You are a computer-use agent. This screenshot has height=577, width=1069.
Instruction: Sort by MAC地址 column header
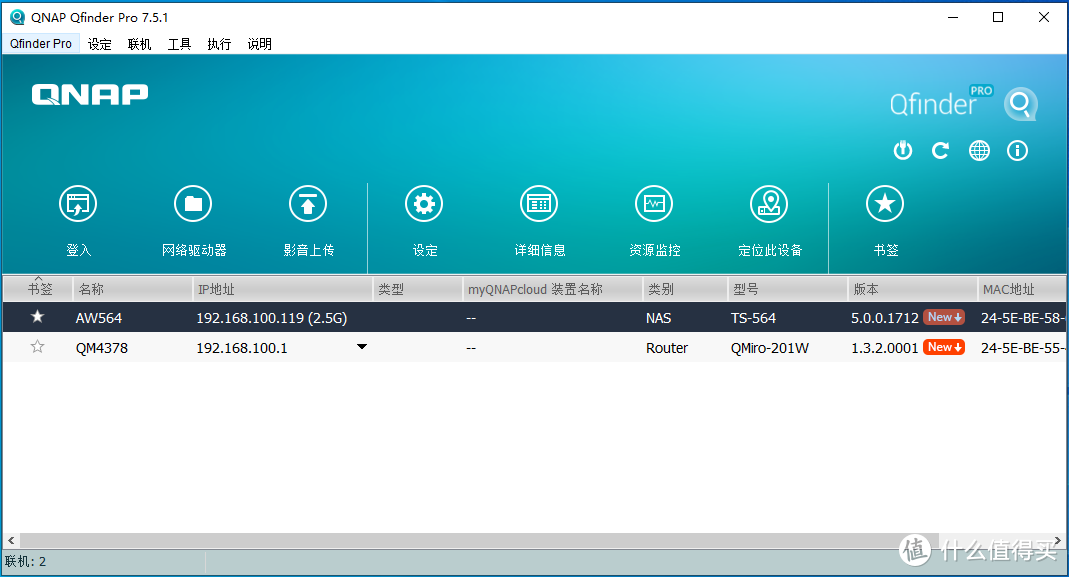click(x=1021, y=289)
